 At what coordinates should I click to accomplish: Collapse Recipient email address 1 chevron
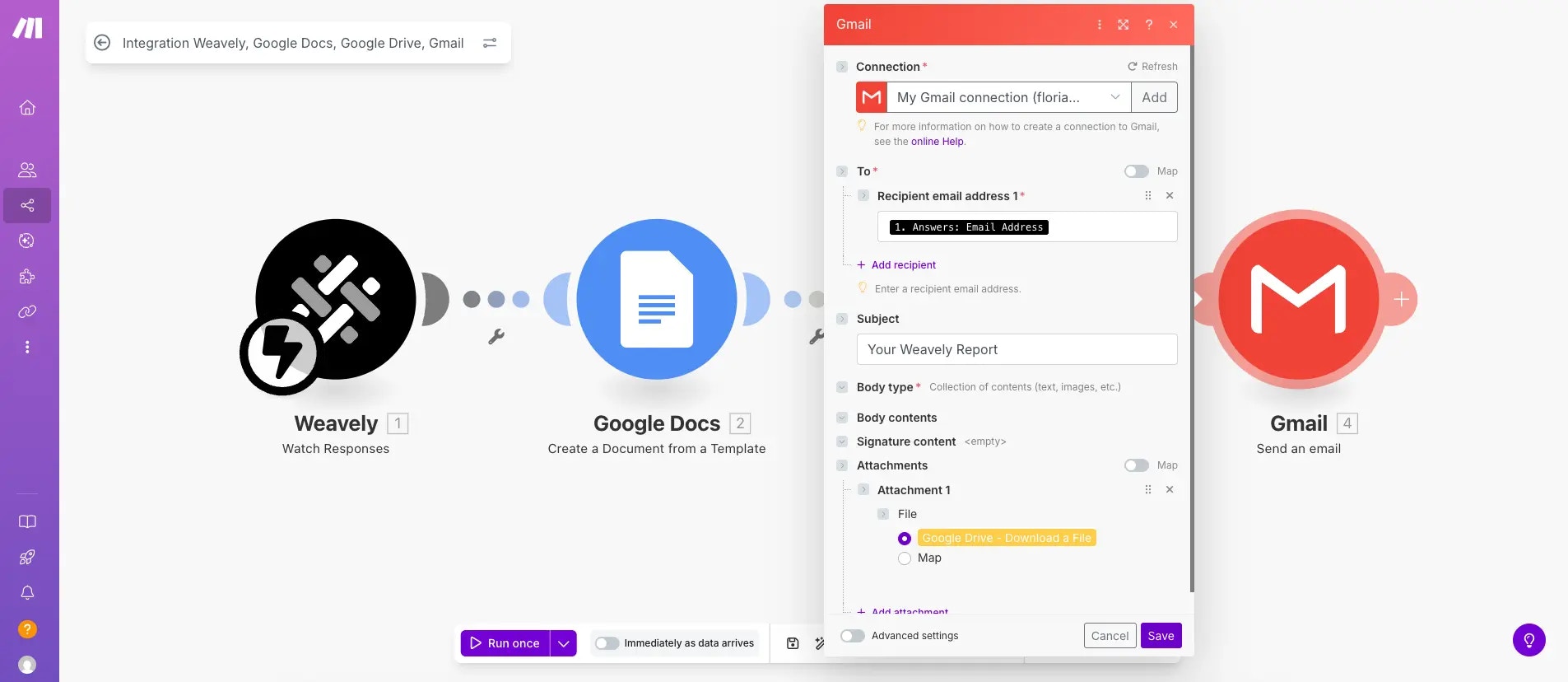[863, 195]
